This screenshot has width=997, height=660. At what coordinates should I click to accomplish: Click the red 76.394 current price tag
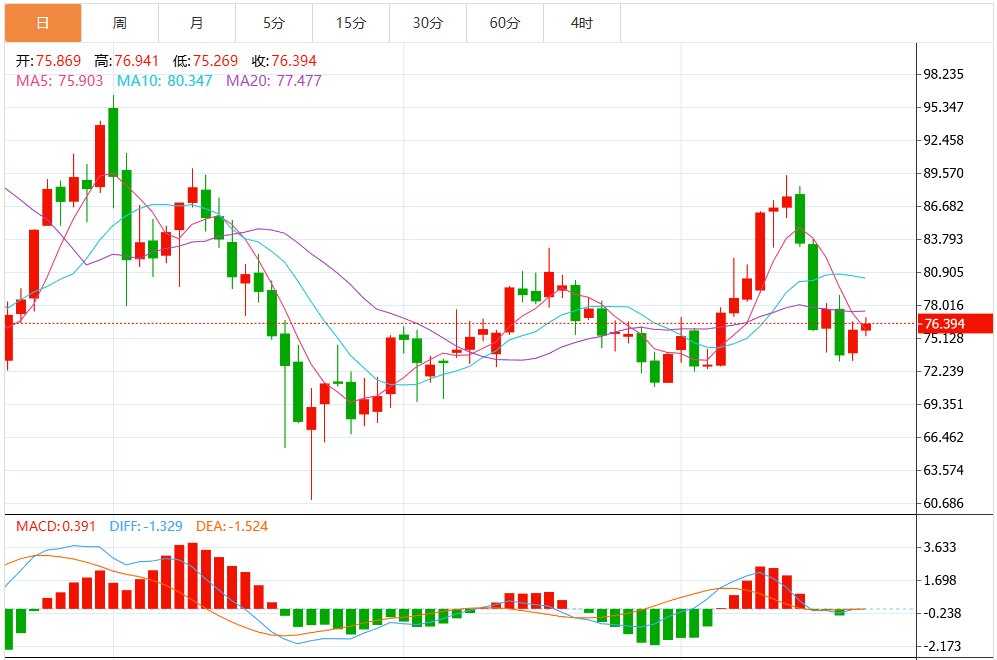(956, 324)
